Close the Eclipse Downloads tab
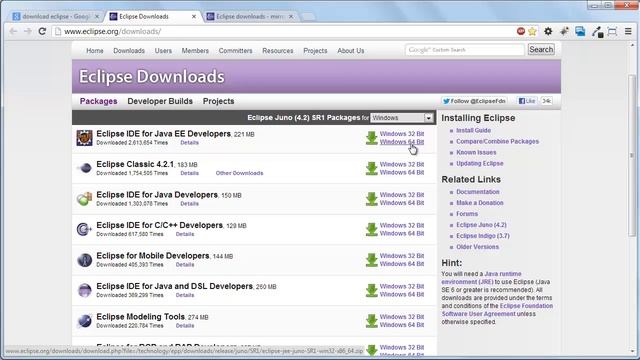 (194, 16)
